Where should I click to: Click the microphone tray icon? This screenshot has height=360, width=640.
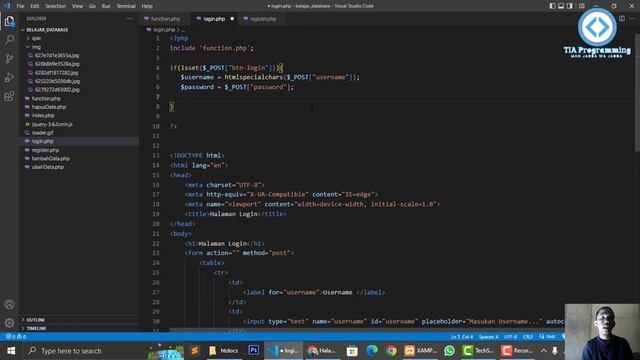[x=555, y=351]
